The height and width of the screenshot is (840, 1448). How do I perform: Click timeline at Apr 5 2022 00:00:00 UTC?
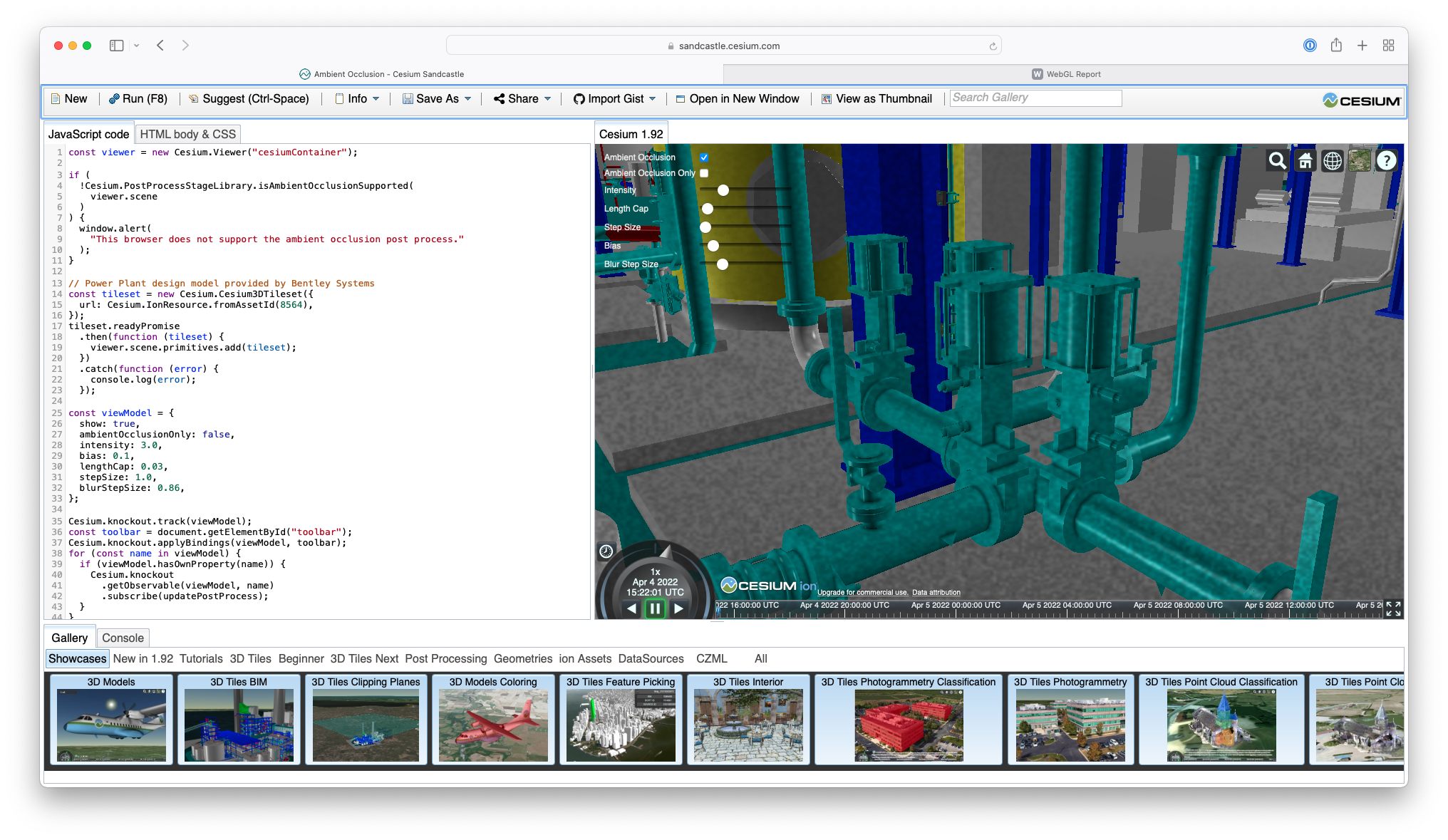pos(956,607)
